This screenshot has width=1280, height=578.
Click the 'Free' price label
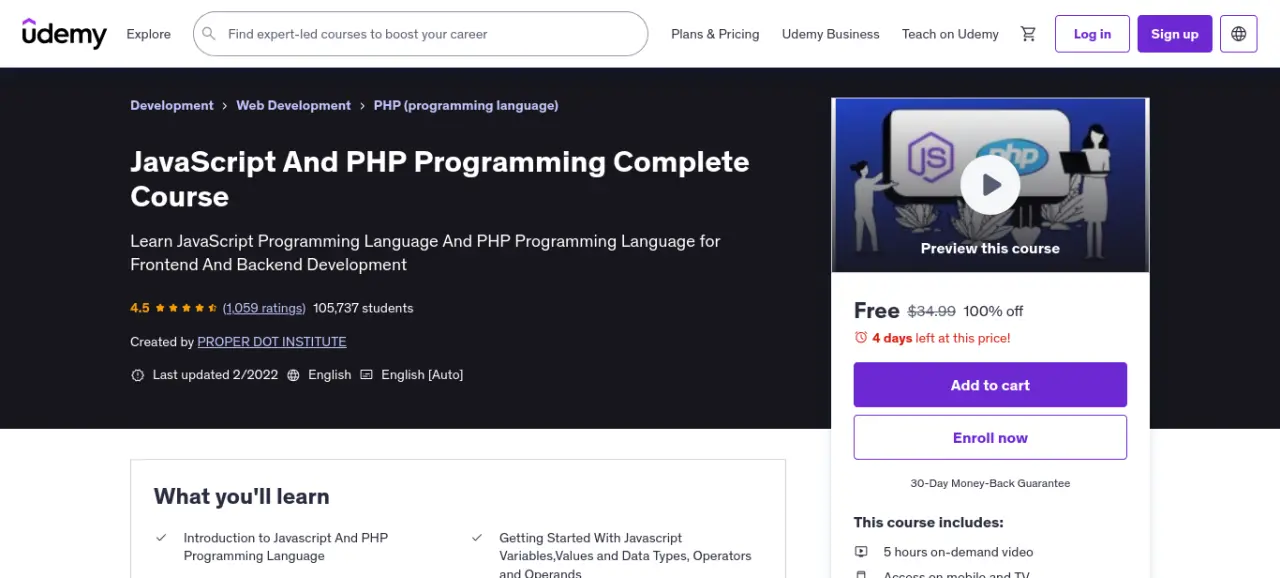(877, 310)
